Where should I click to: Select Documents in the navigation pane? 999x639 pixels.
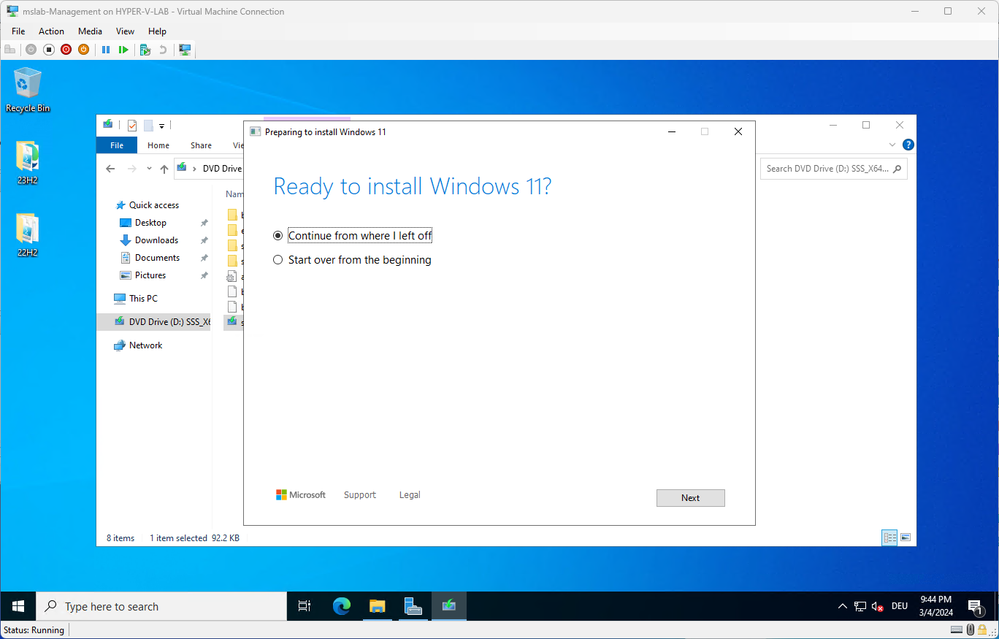[x=157, y=258]
